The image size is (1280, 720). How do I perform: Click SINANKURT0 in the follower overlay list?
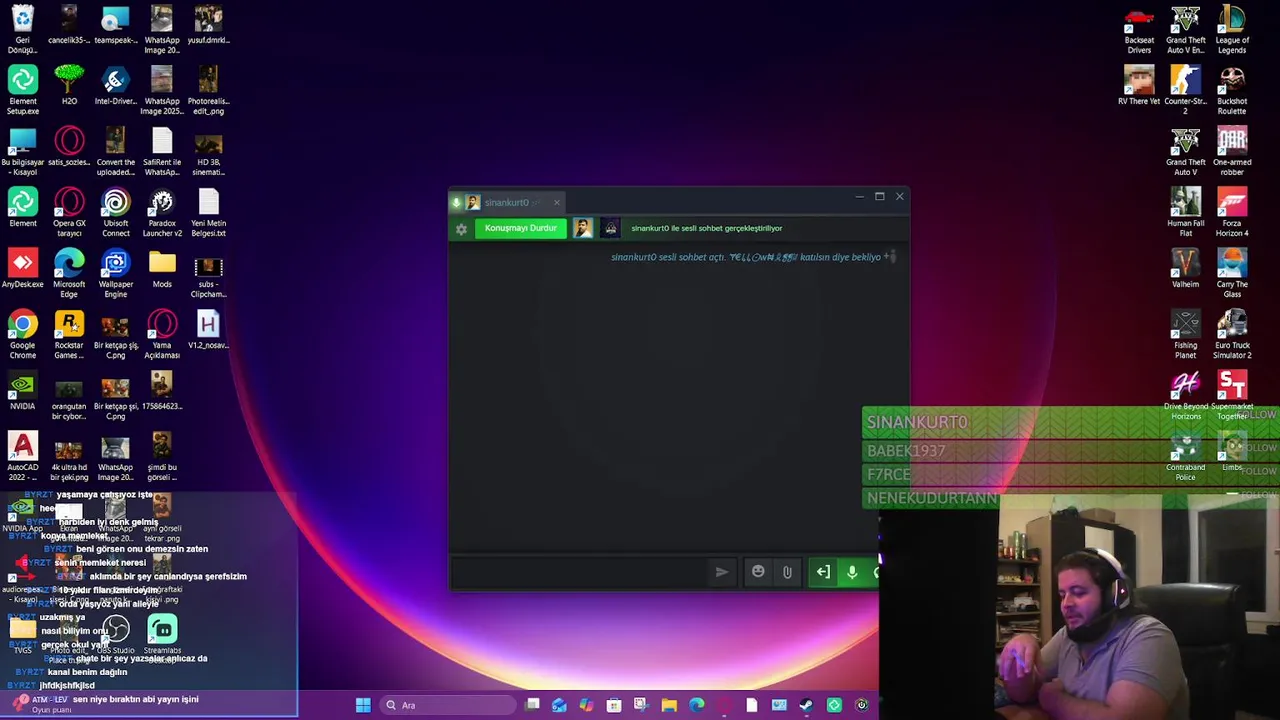tap(917, 422)
